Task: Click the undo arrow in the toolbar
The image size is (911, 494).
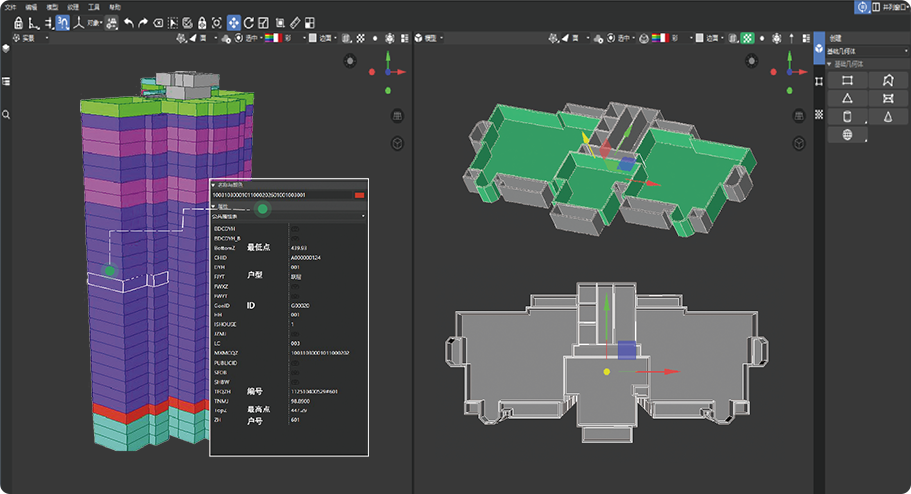Action: point(128,22)
